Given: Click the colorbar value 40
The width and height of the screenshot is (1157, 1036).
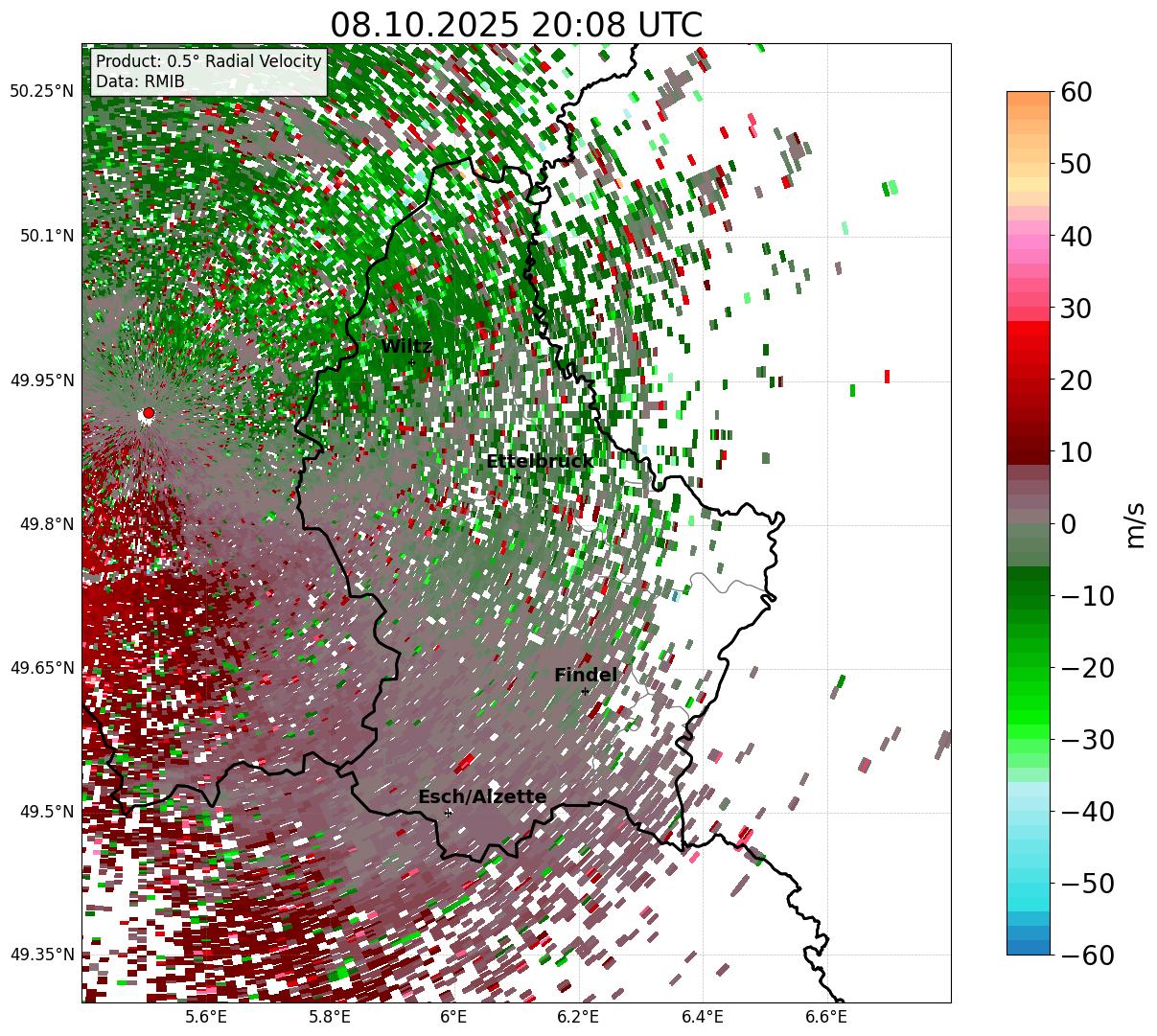Looking at the screenshot, I should pos(1076,236).
